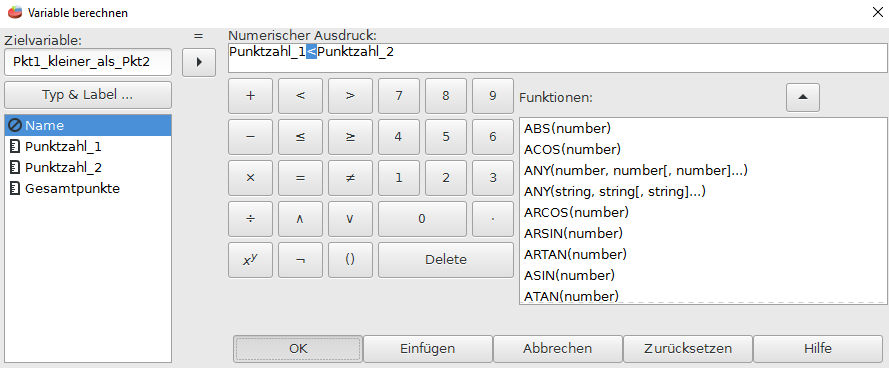
Task: Insert parentheses into the expression
Action: point(350,260)
